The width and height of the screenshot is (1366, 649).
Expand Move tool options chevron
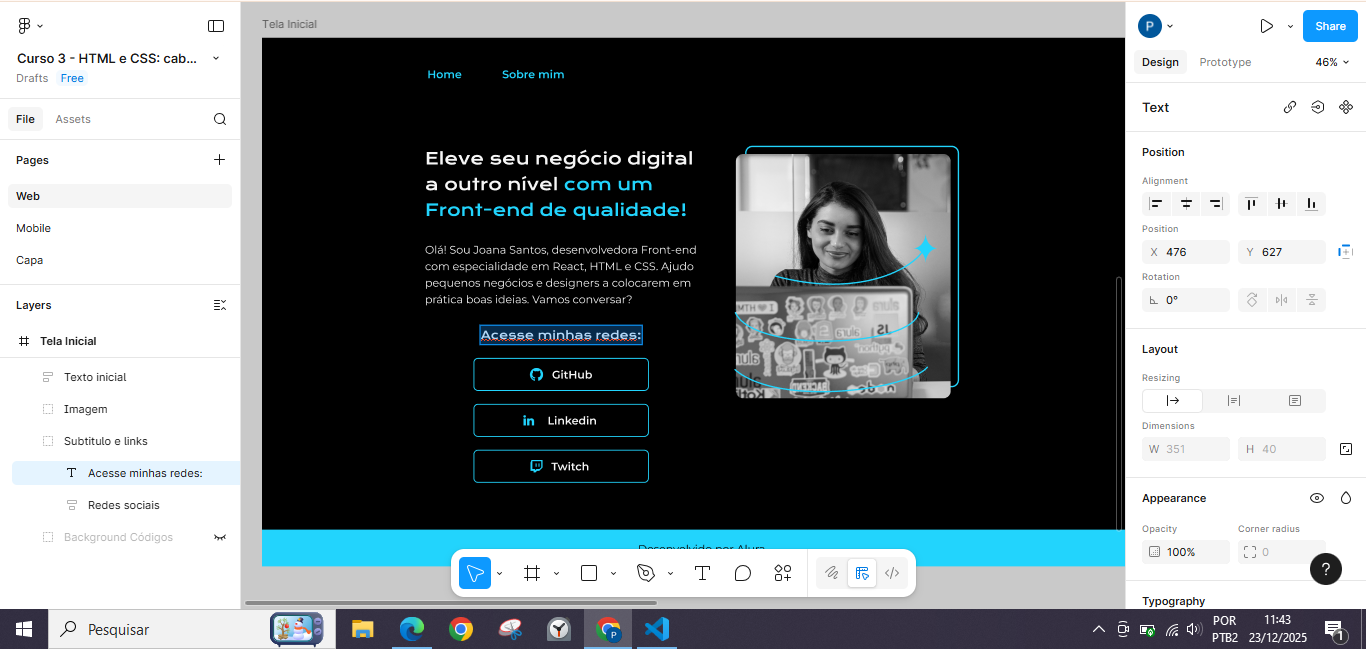499,573
